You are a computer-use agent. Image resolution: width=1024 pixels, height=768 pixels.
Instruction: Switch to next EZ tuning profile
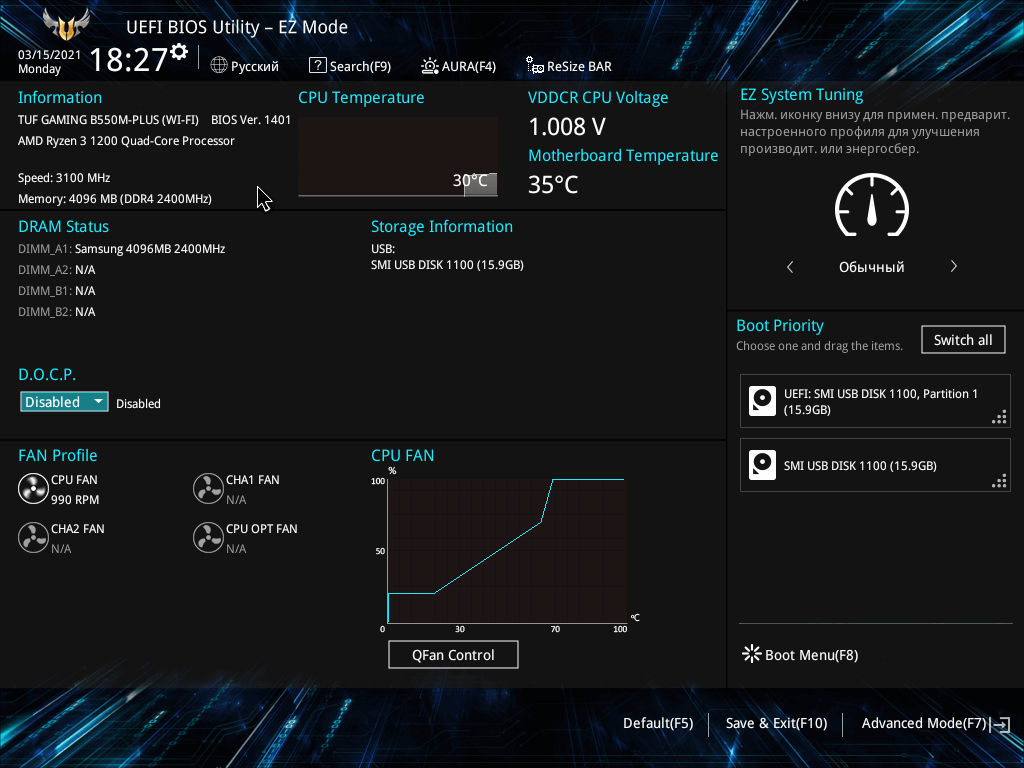tap(953, 266)
